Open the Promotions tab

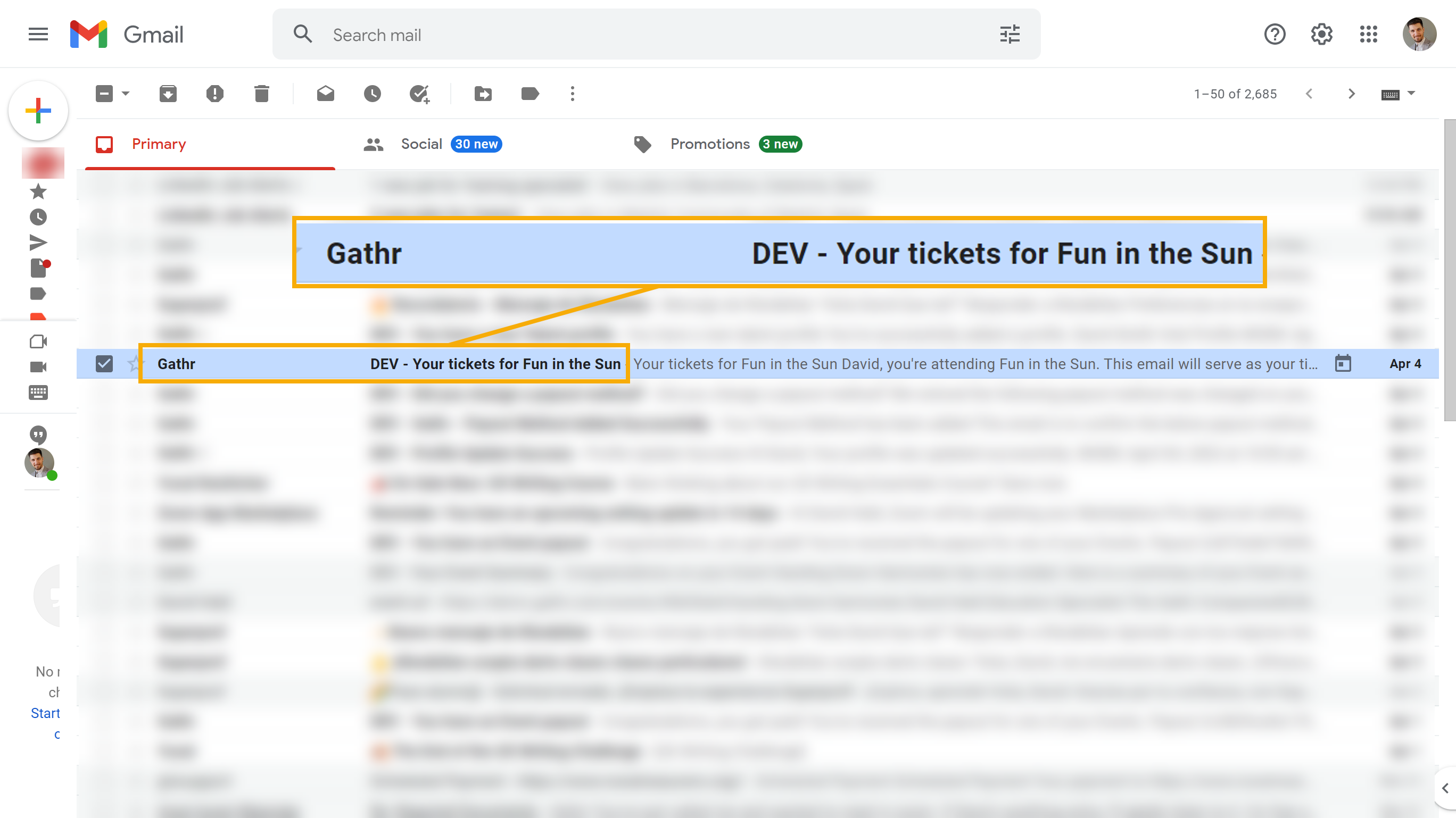click(x=709, y=144)
